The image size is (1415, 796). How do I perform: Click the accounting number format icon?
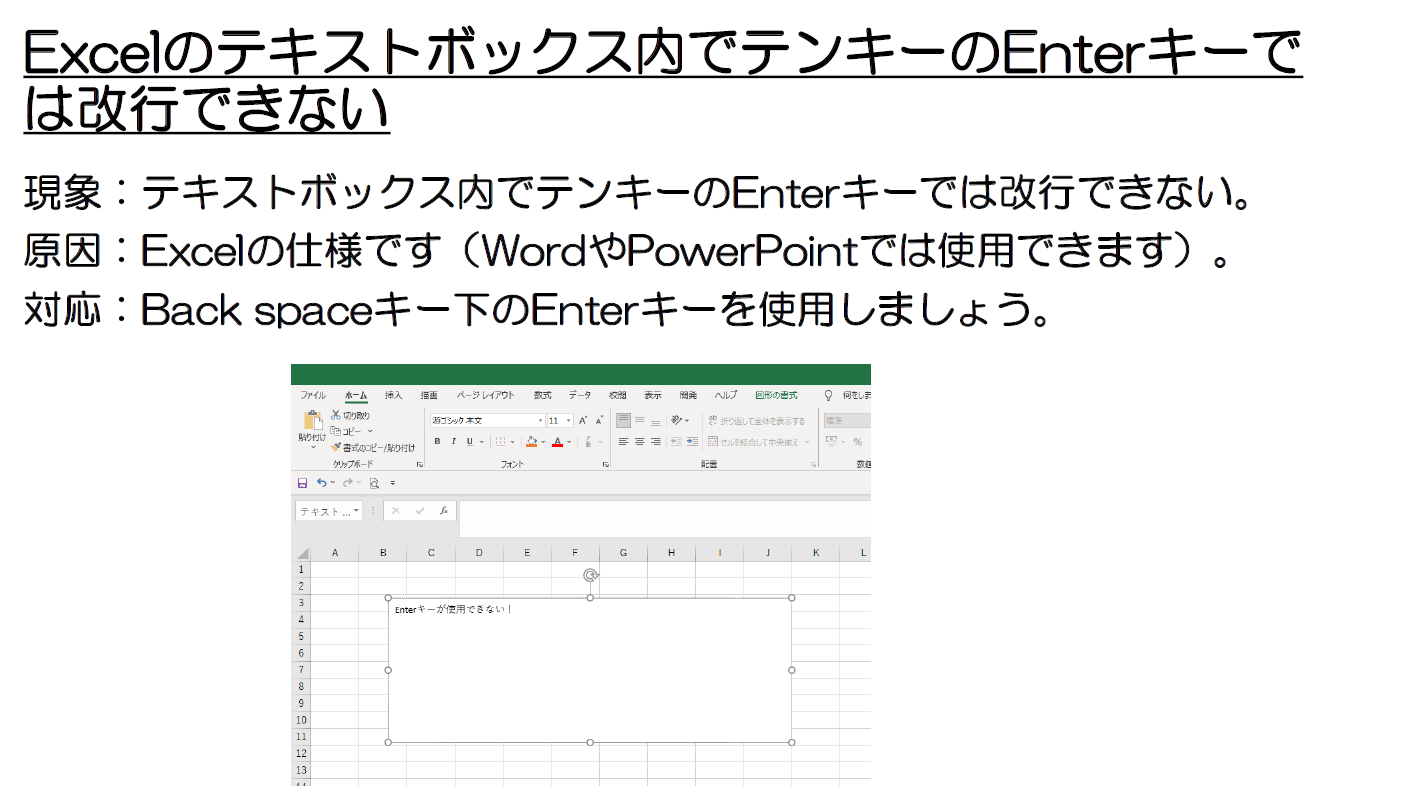[x=831, y=441]
